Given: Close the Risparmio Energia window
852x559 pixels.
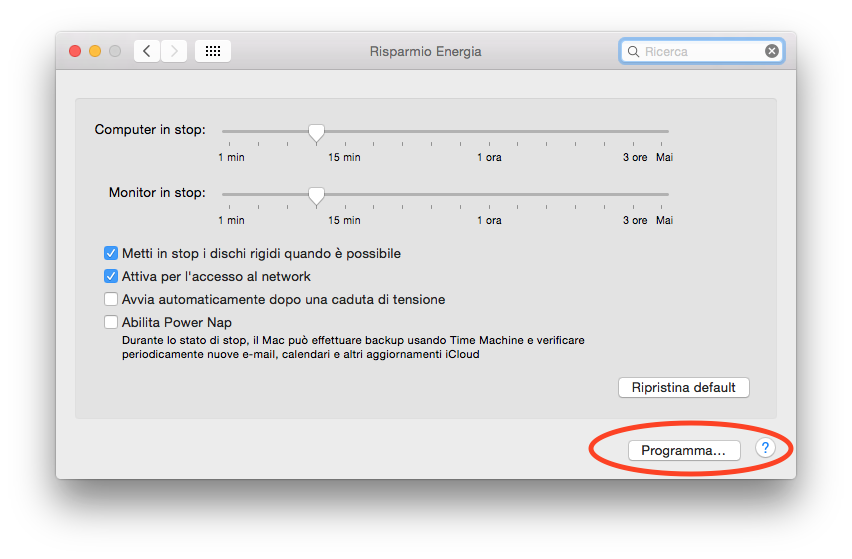Looking at the screenshot, I should [75, 51].
